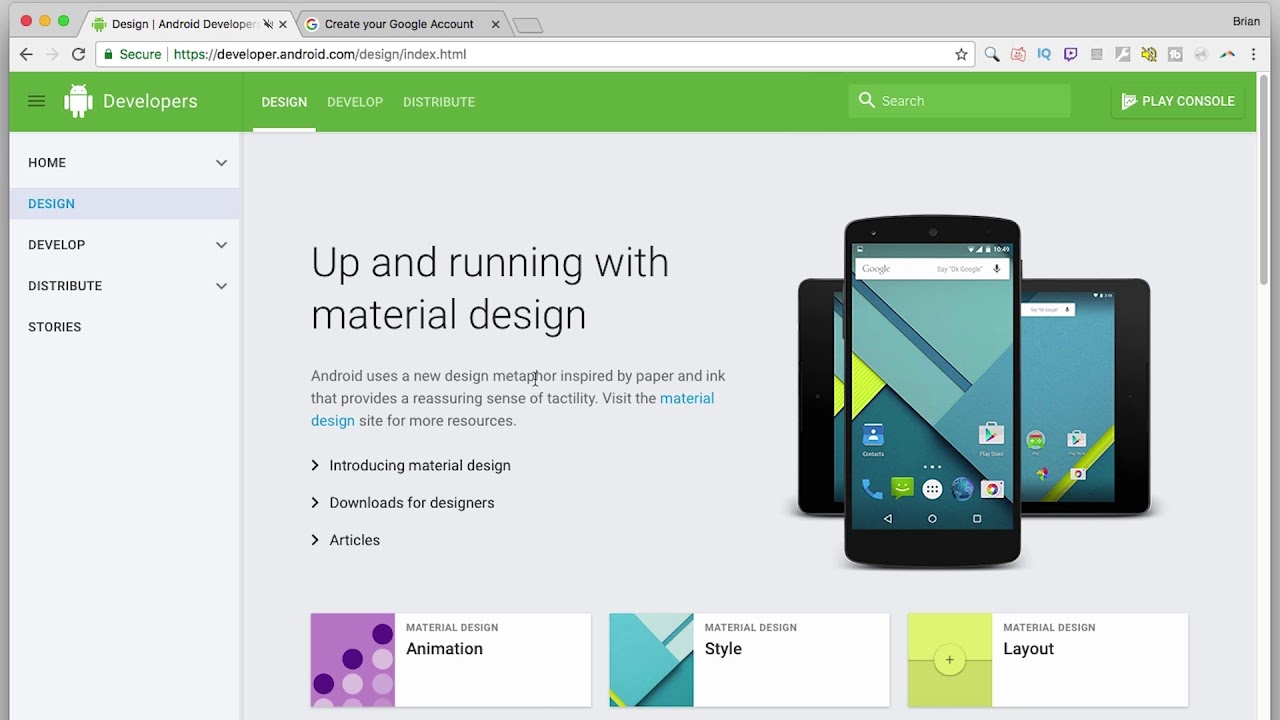Click the purple Animation card thumbnail
This screenshot has width=1280, height=720.
[352, 660]
